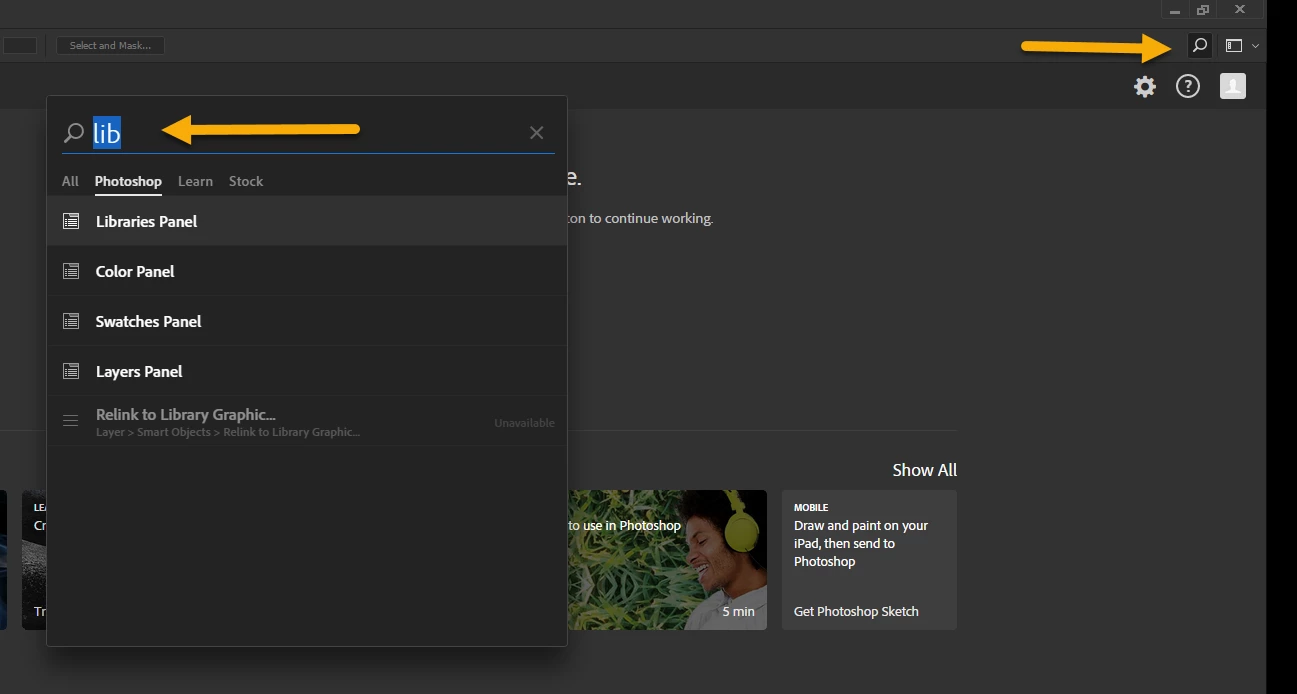Expand the workspace switcher dropdown arrow
The width and height of the screenshot is (1297, 694).
(x=1255, y=46)
